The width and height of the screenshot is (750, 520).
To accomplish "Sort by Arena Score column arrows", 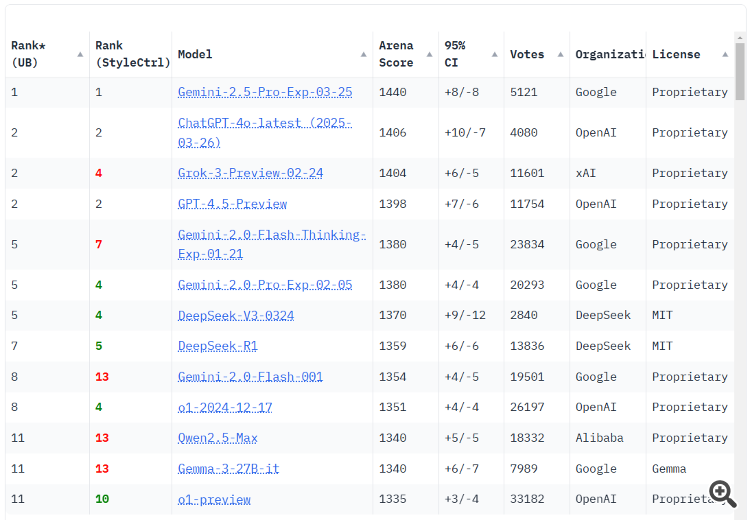I will [429, 54].
